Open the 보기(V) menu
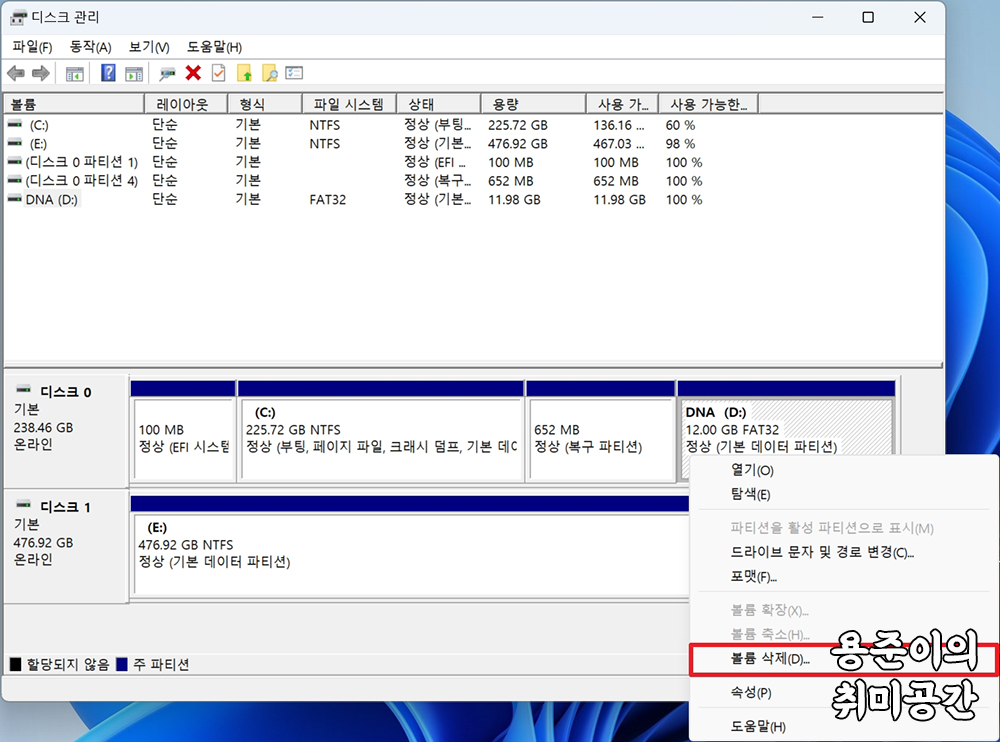This screenshot has height=742, width=1000. pyautogui.click(x=149, y=47)
